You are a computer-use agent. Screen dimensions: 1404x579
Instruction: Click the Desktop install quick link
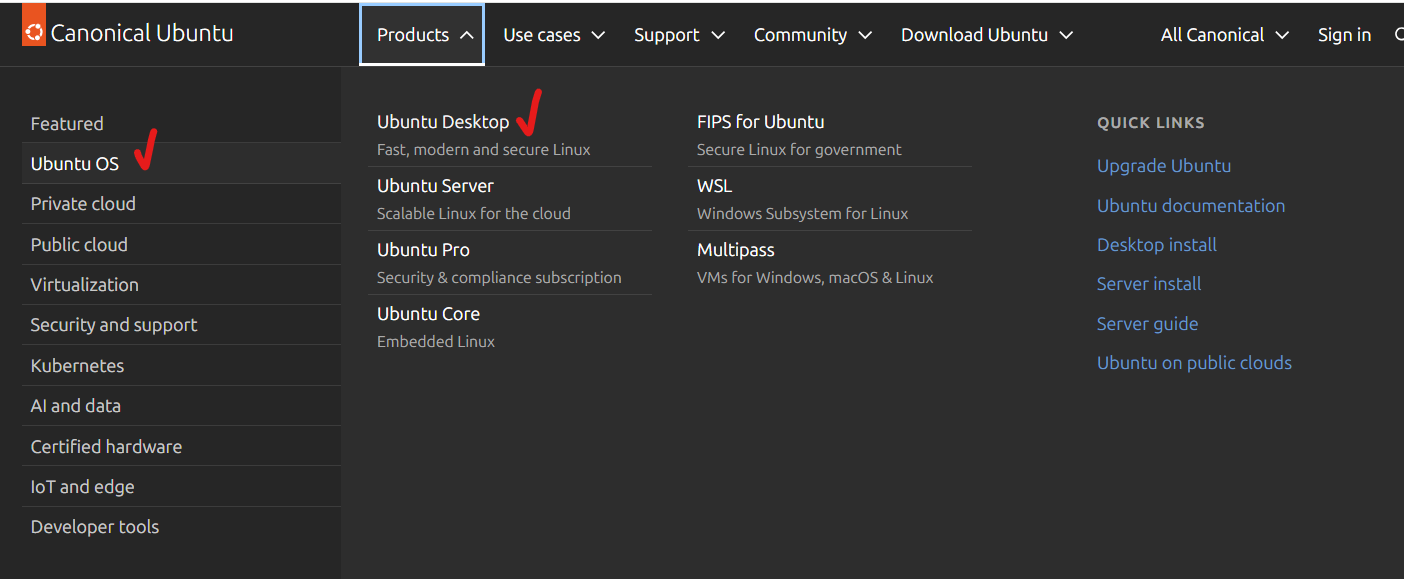(1157, 245)
